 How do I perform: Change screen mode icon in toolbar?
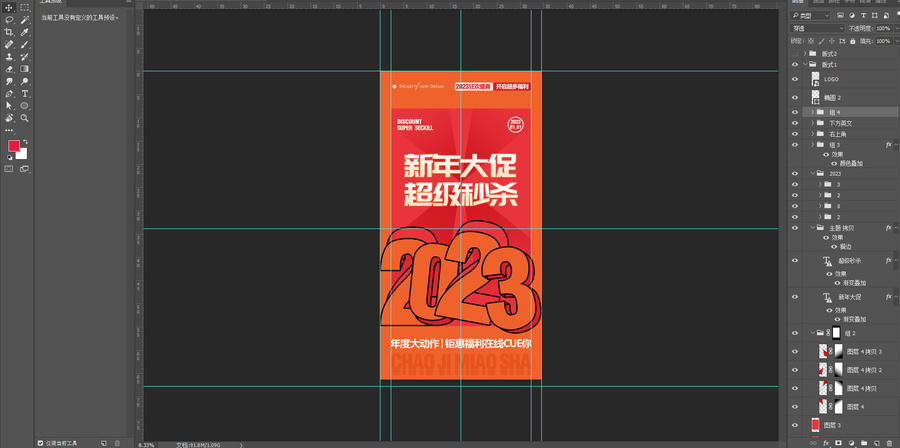[25, 169]
